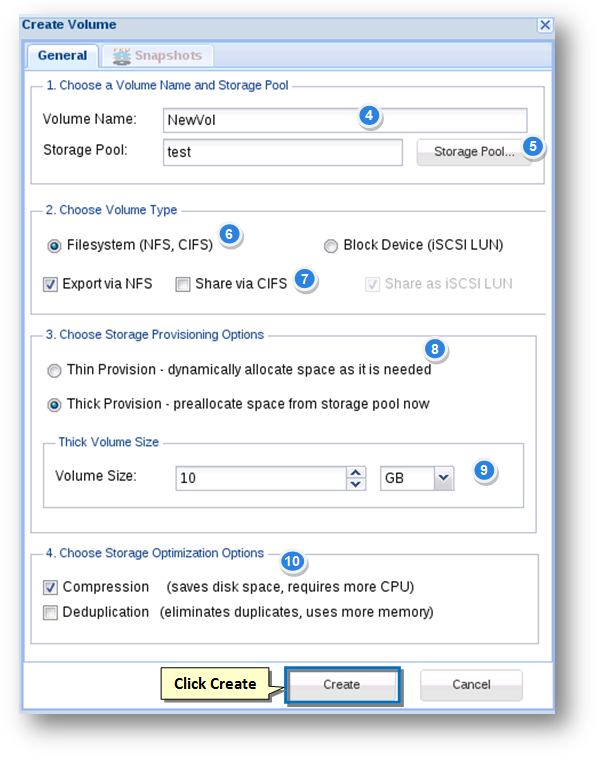Switch to the General tab

(x=63, y=56)
